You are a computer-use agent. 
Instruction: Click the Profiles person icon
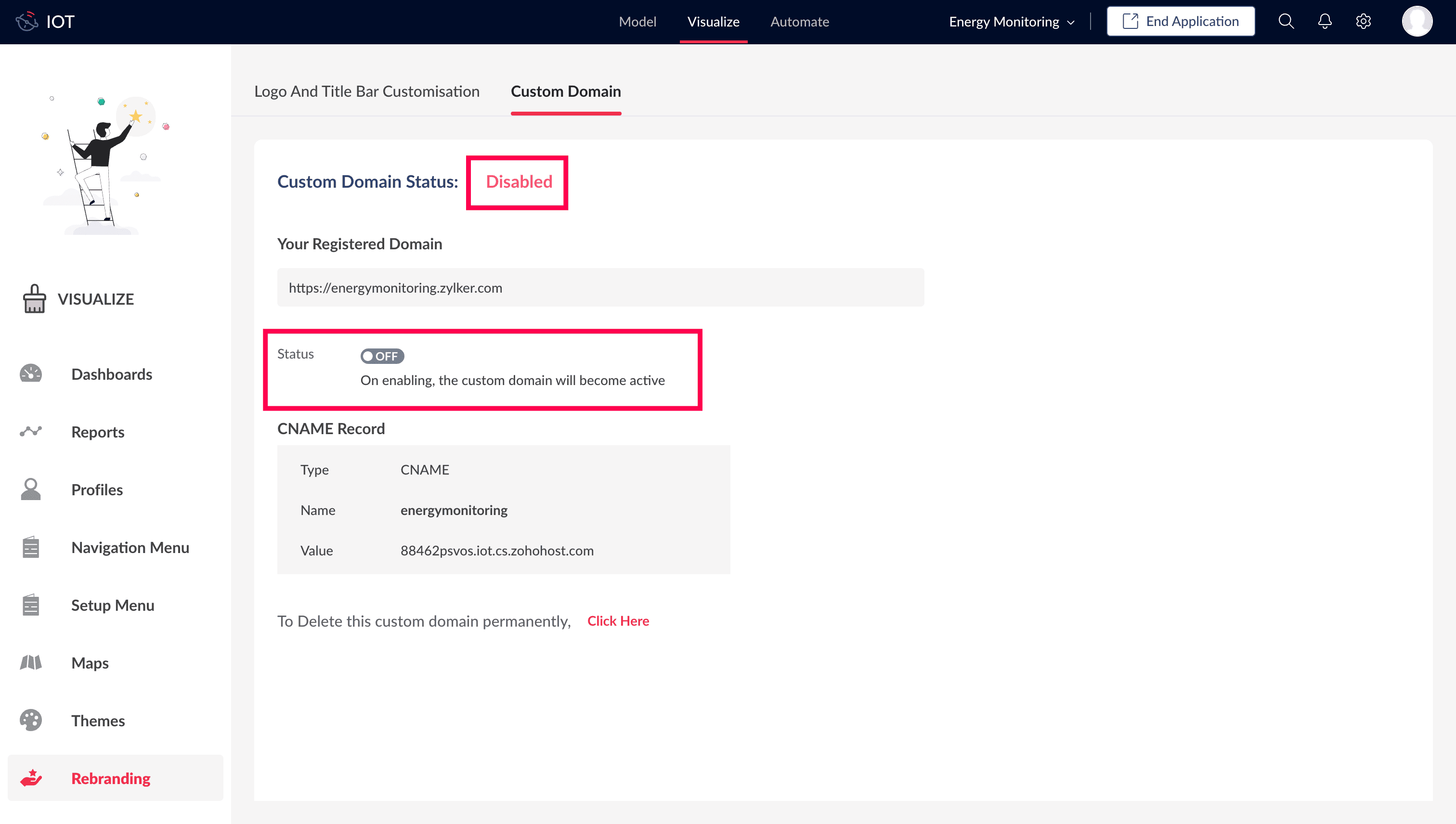30,489
